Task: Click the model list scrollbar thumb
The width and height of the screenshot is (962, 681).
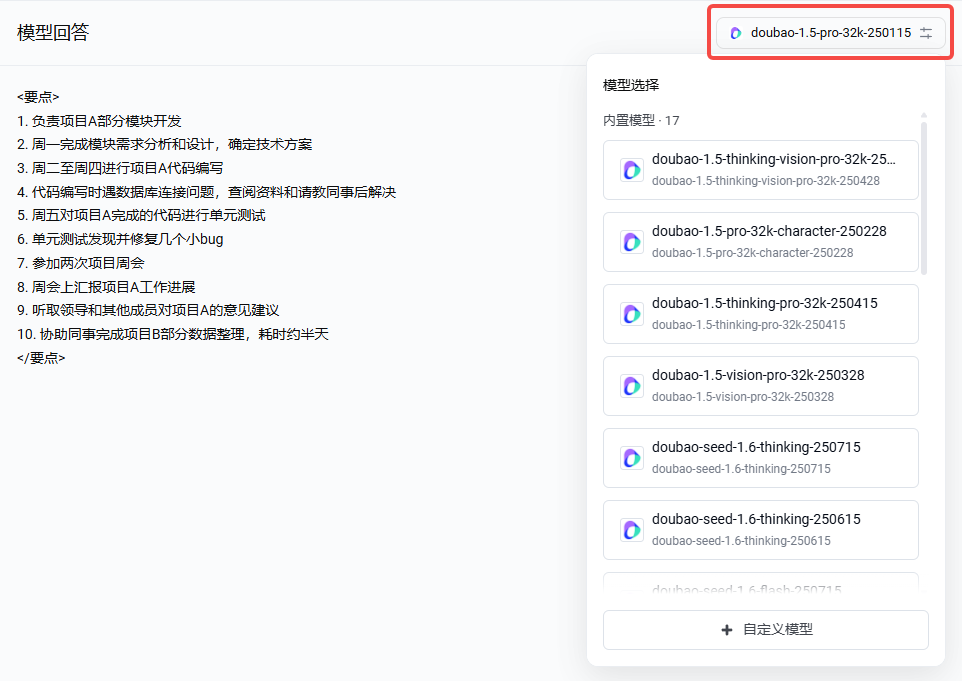Action: (x=923, y=198)
